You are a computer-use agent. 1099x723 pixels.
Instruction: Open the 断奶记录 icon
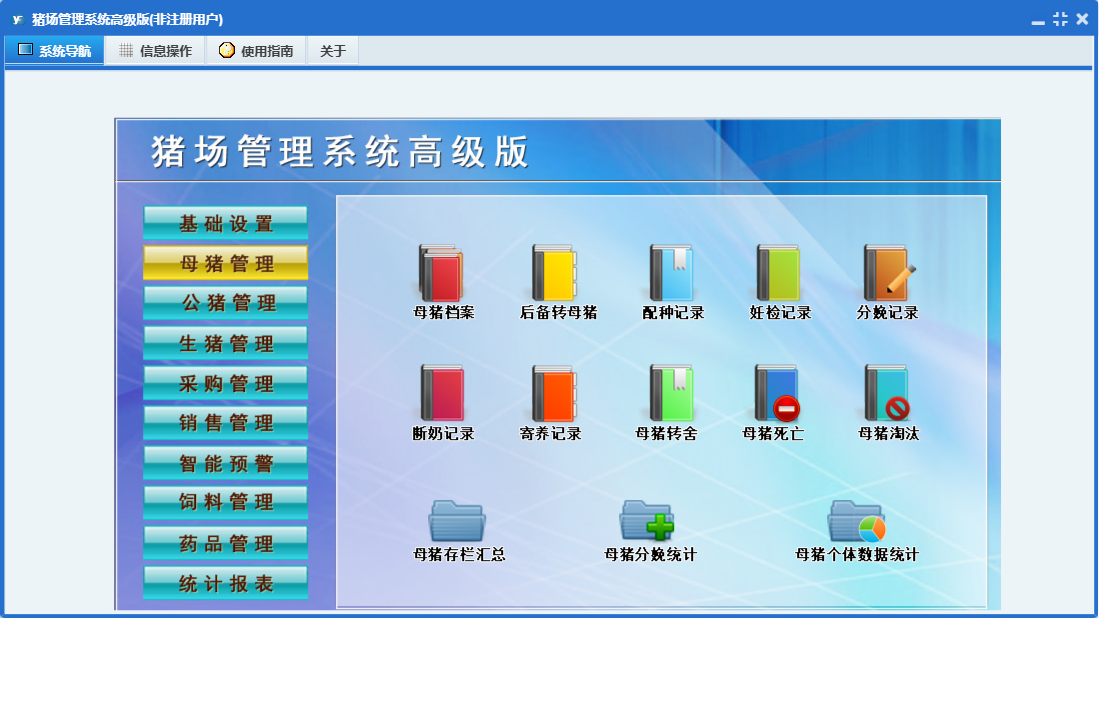pos(442,393)
